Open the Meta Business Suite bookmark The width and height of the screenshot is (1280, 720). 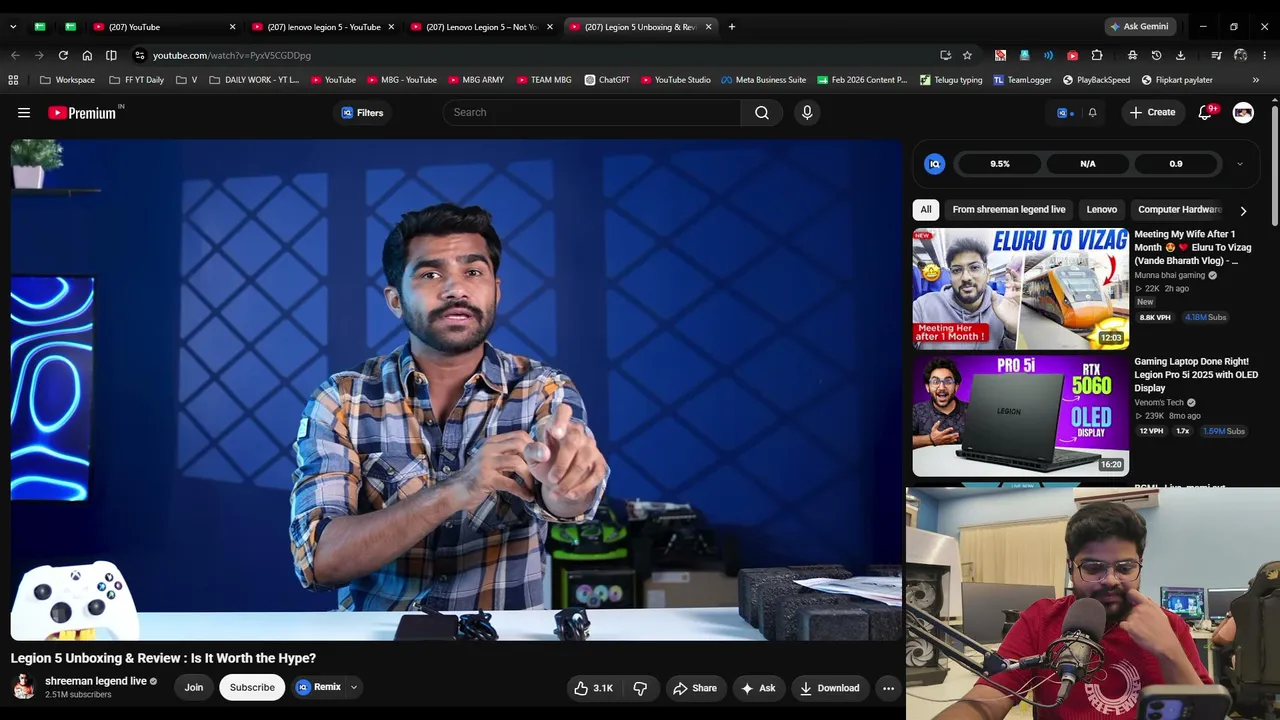pos(763,80)
